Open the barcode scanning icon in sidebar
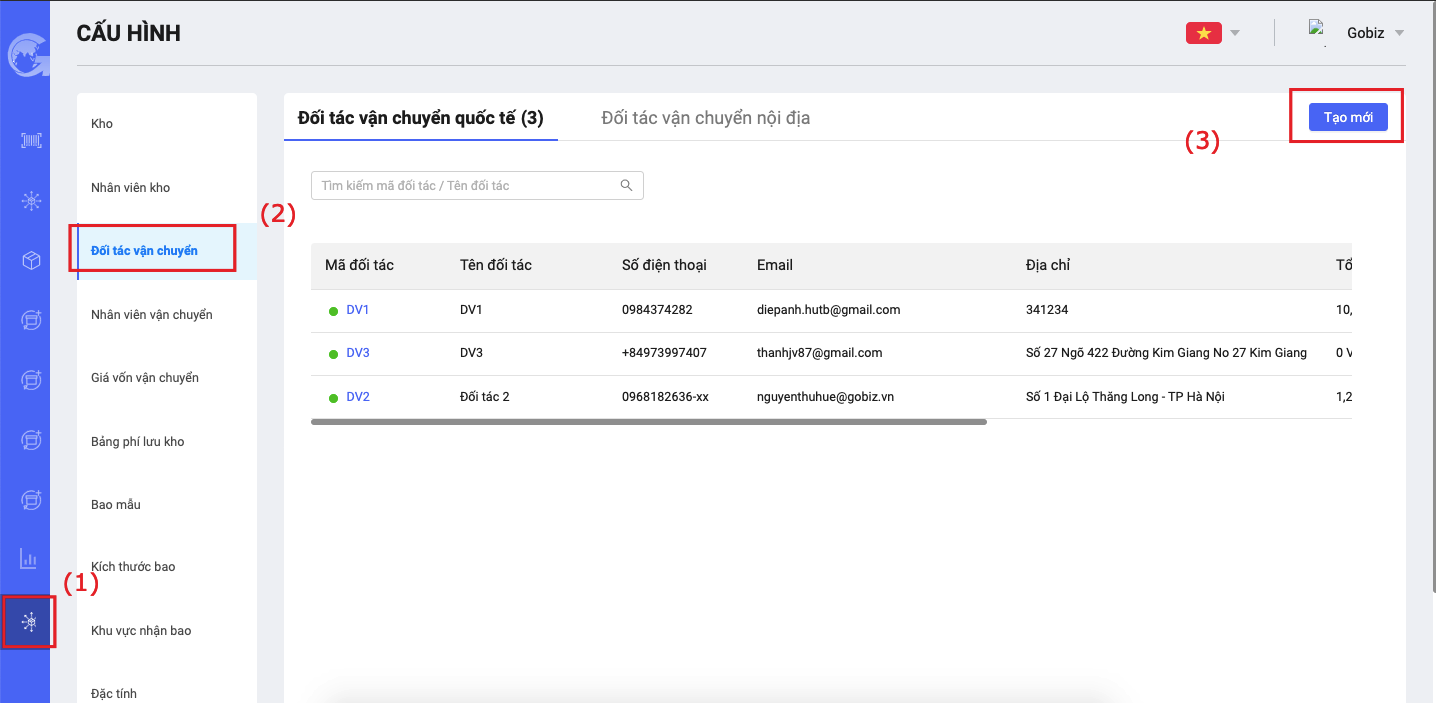Image resolution: width=1436 pixels, height=703 pixels. (x=31, y=141)
